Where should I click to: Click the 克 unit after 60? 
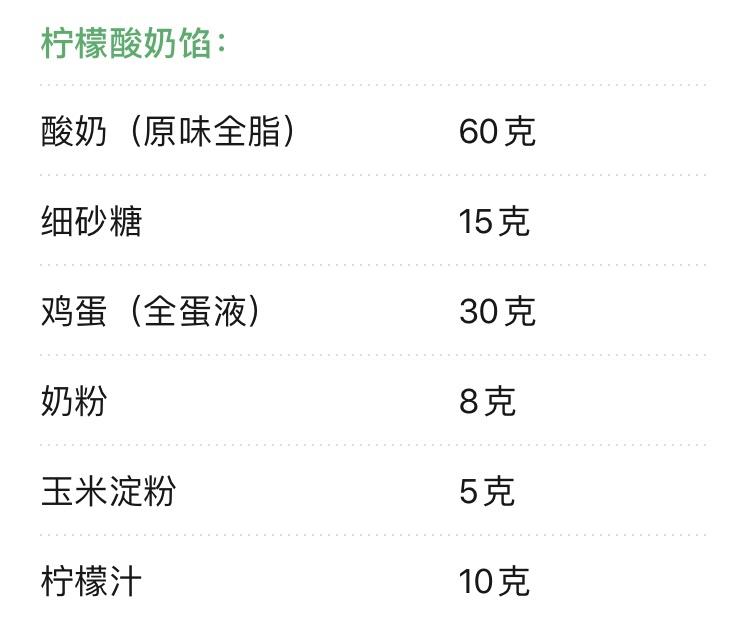pos(520,131)
